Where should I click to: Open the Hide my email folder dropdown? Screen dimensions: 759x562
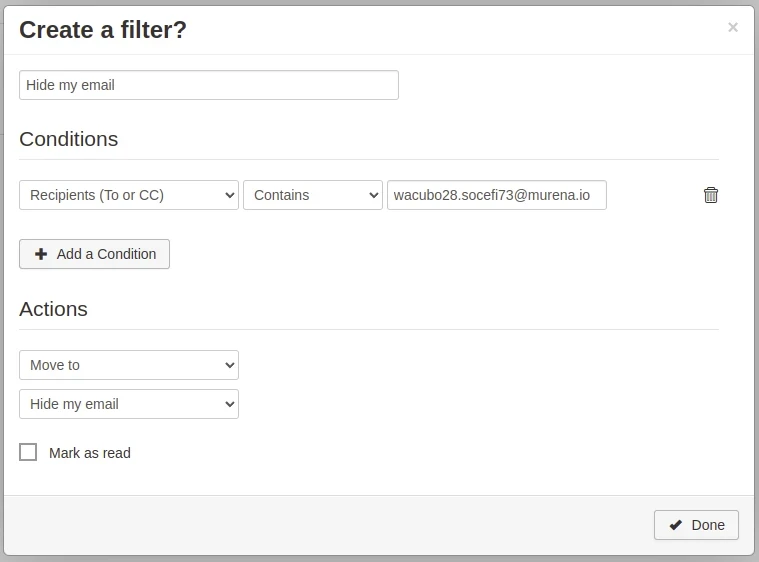(x=129, y=404)
